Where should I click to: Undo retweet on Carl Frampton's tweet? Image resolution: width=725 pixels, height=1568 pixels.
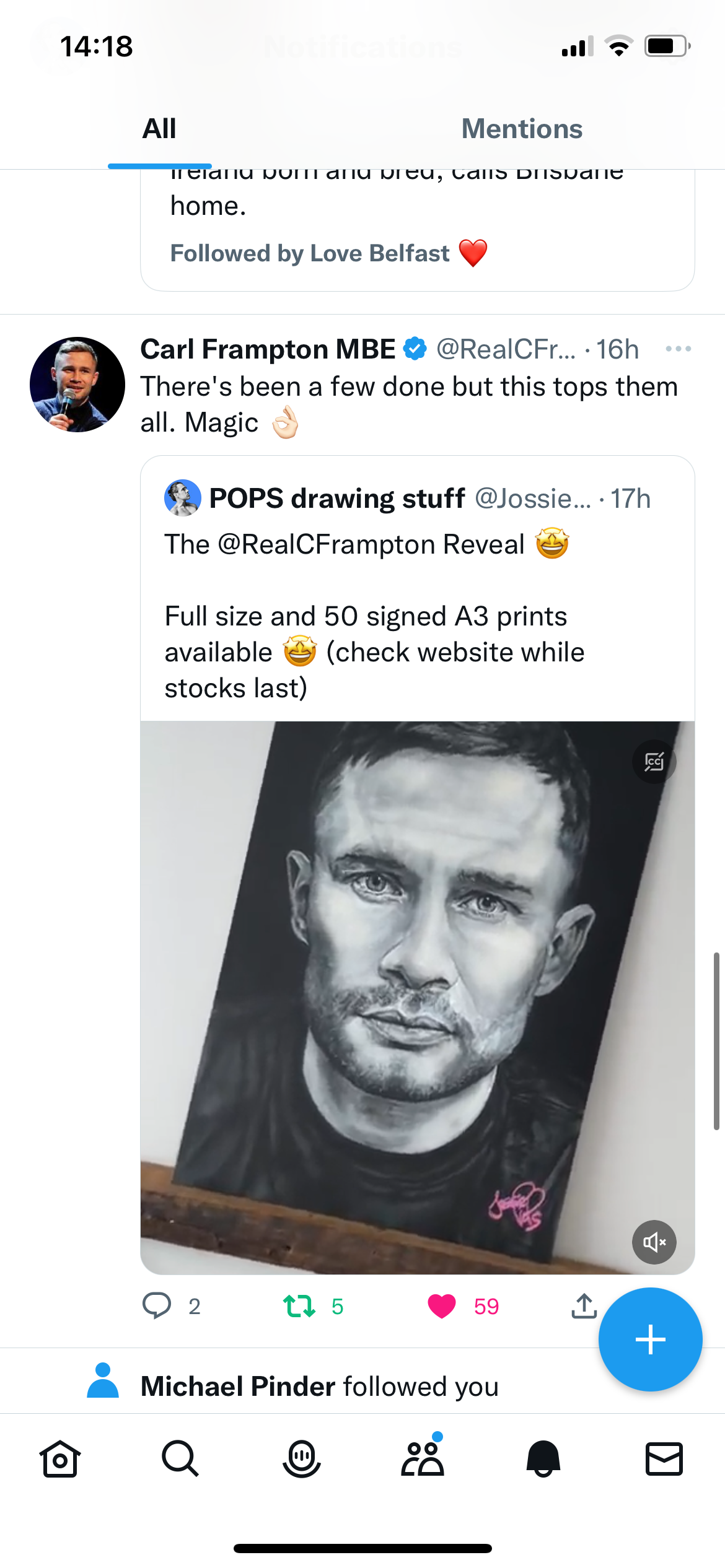[x=299, y=1306]
